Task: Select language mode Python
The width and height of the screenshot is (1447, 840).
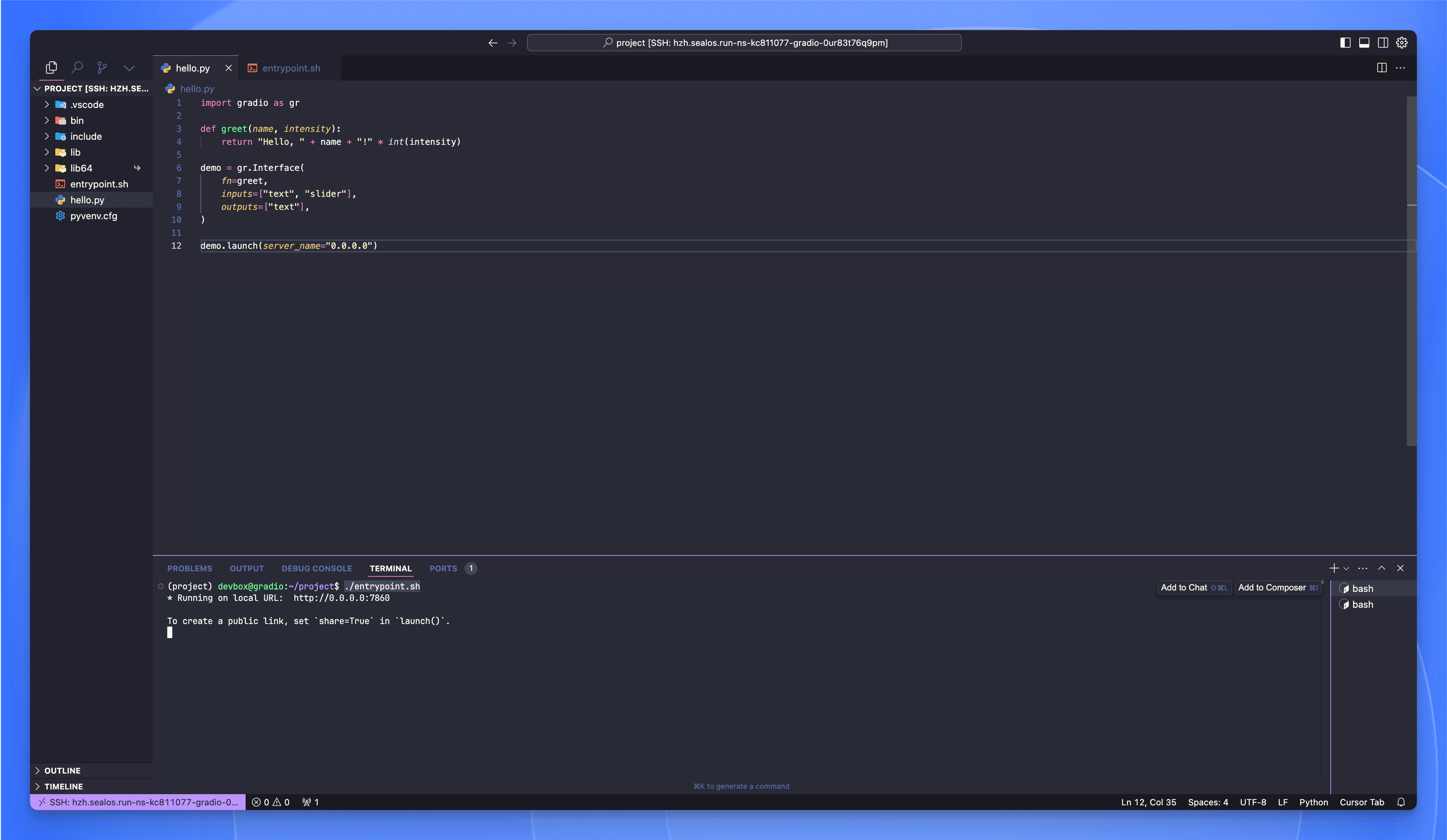Action: click(1313, 802)
